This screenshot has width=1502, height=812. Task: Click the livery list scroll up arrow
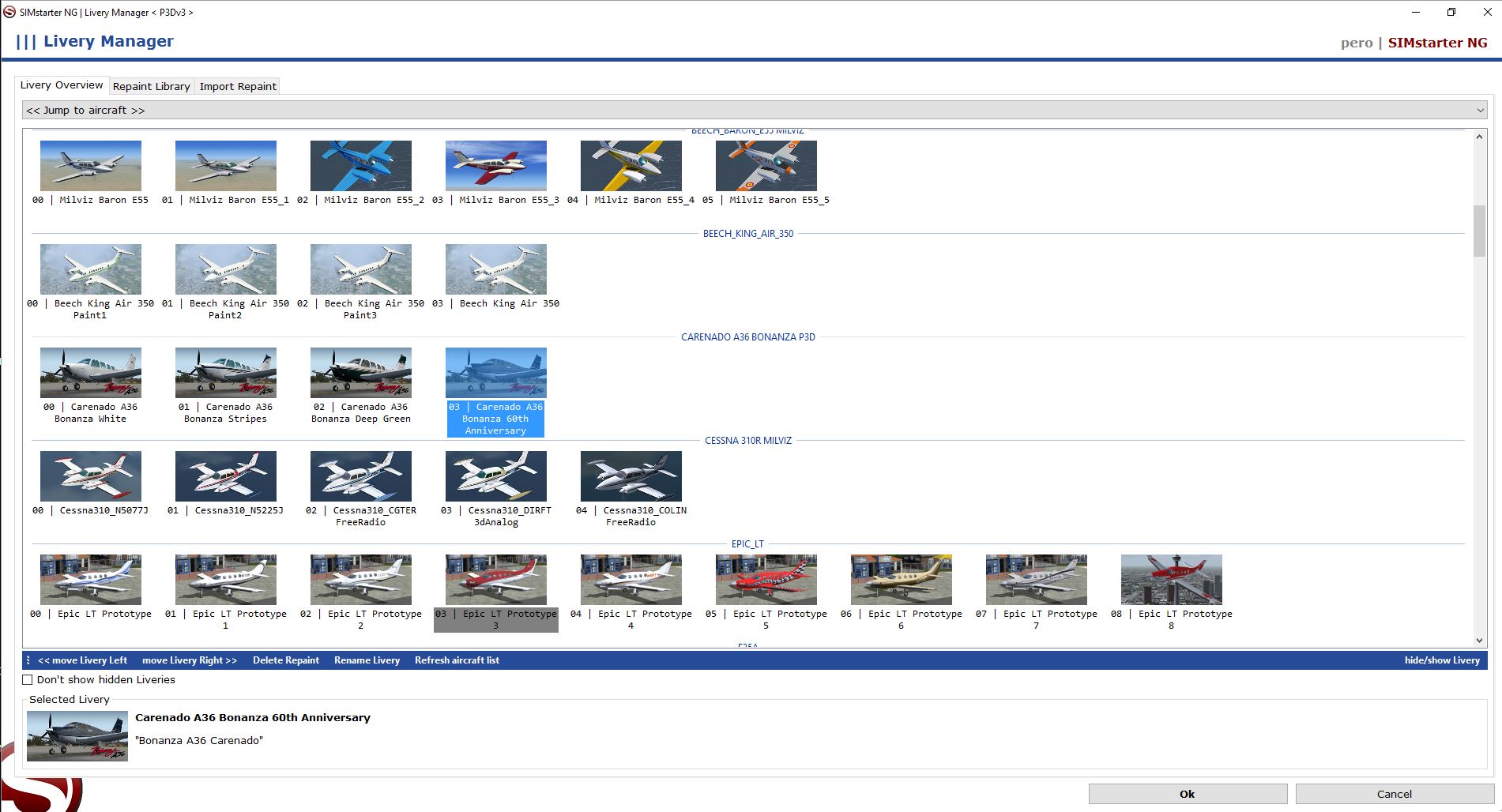[1479, 137]
